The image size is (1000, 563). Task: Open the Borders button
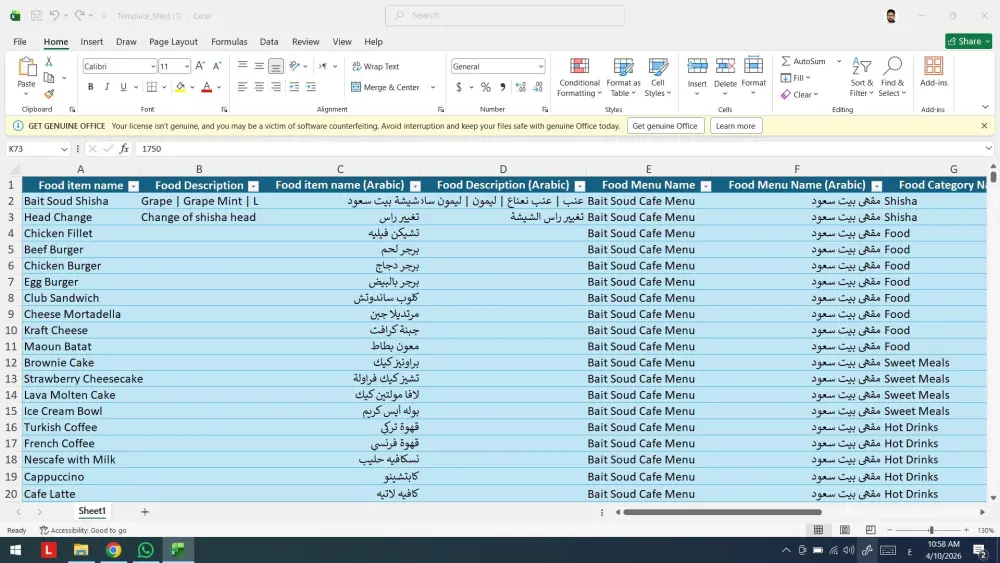click(x=152, y=87)
